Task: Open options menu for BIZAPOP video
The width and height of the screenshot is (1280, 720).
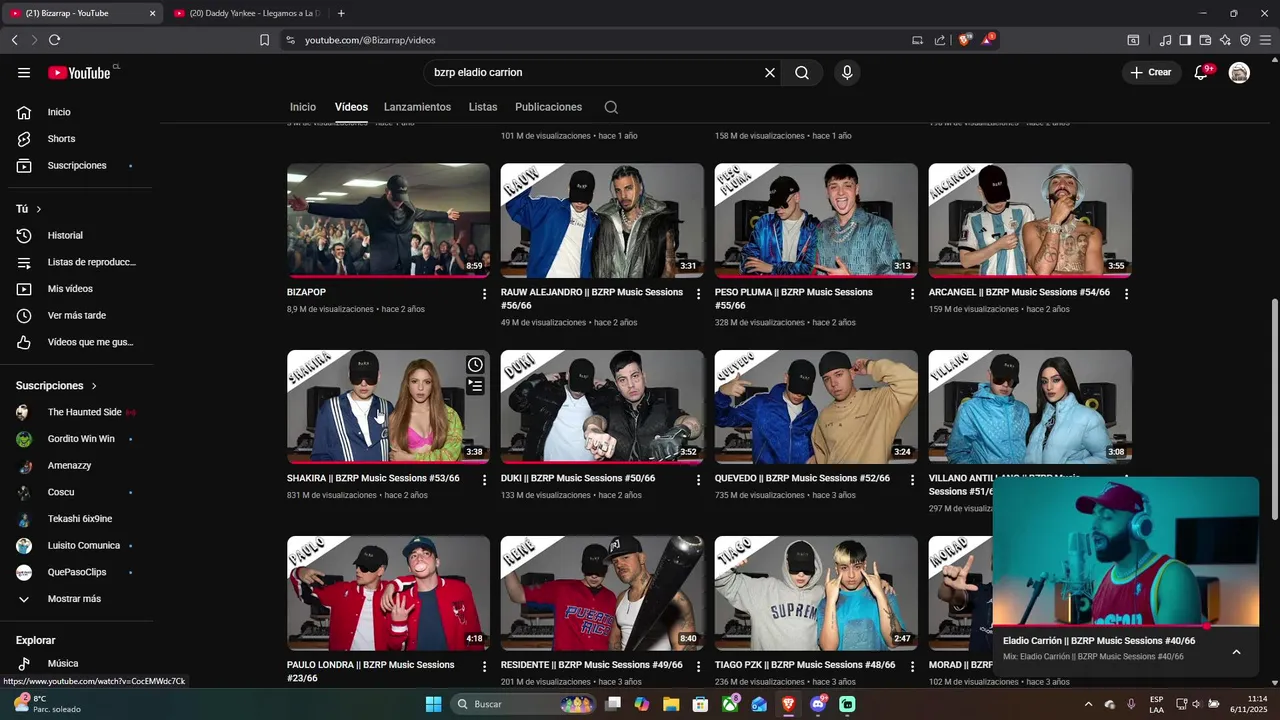Action: 485,294
